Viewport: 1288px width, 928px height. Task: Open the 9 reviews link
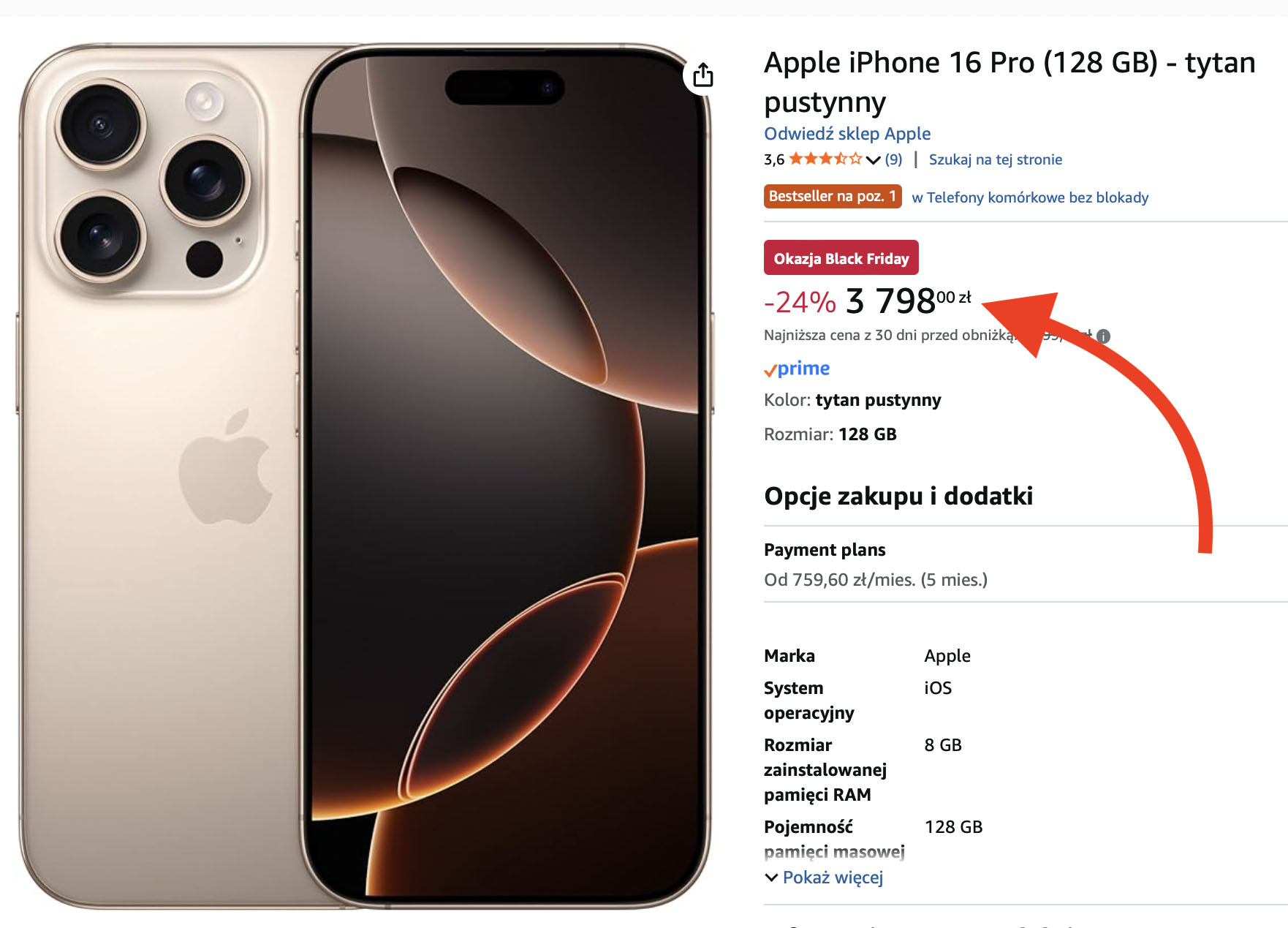pos(893,159)
